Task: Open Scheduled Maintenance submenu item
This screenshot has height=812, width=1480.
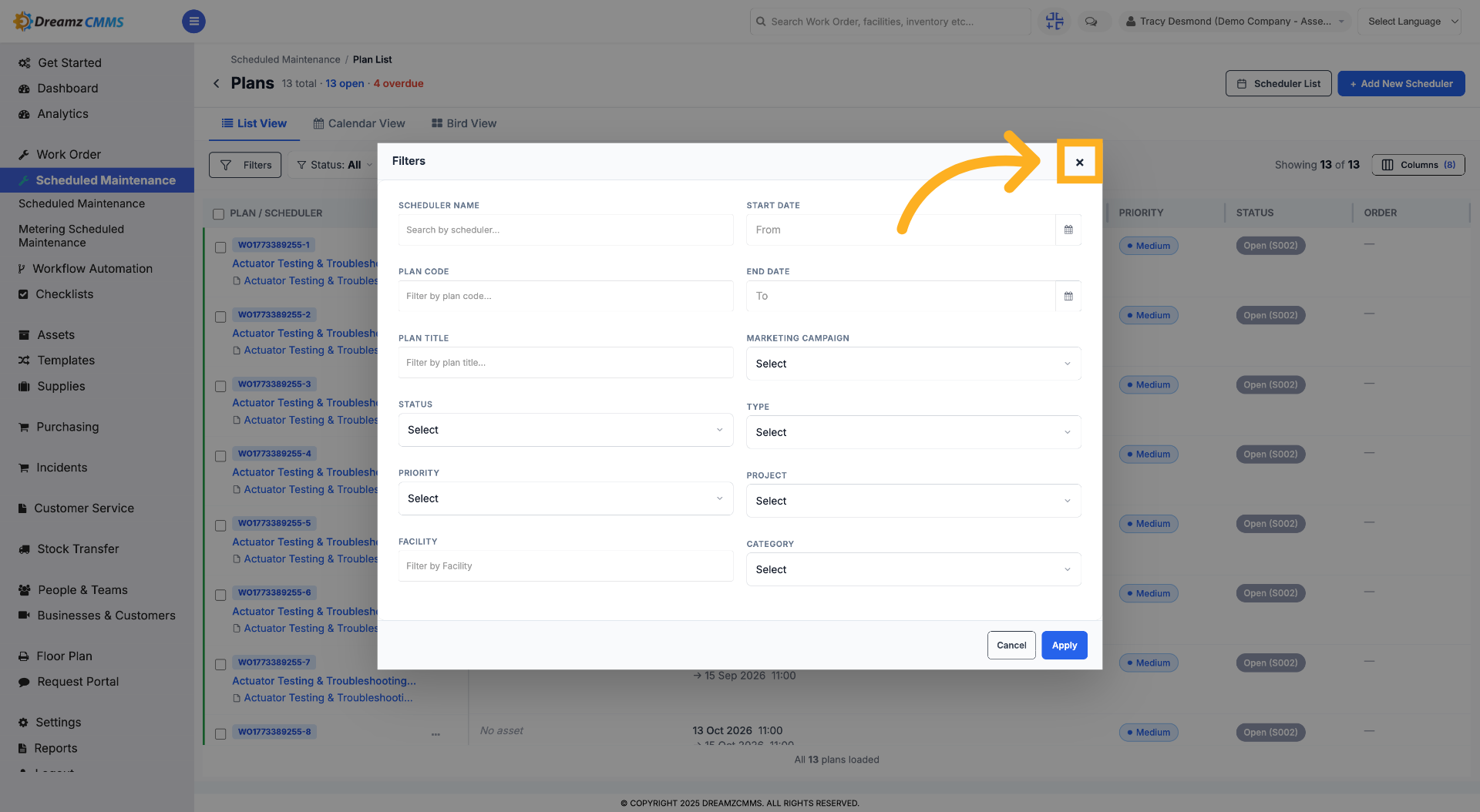Action: tap(82, 203)
